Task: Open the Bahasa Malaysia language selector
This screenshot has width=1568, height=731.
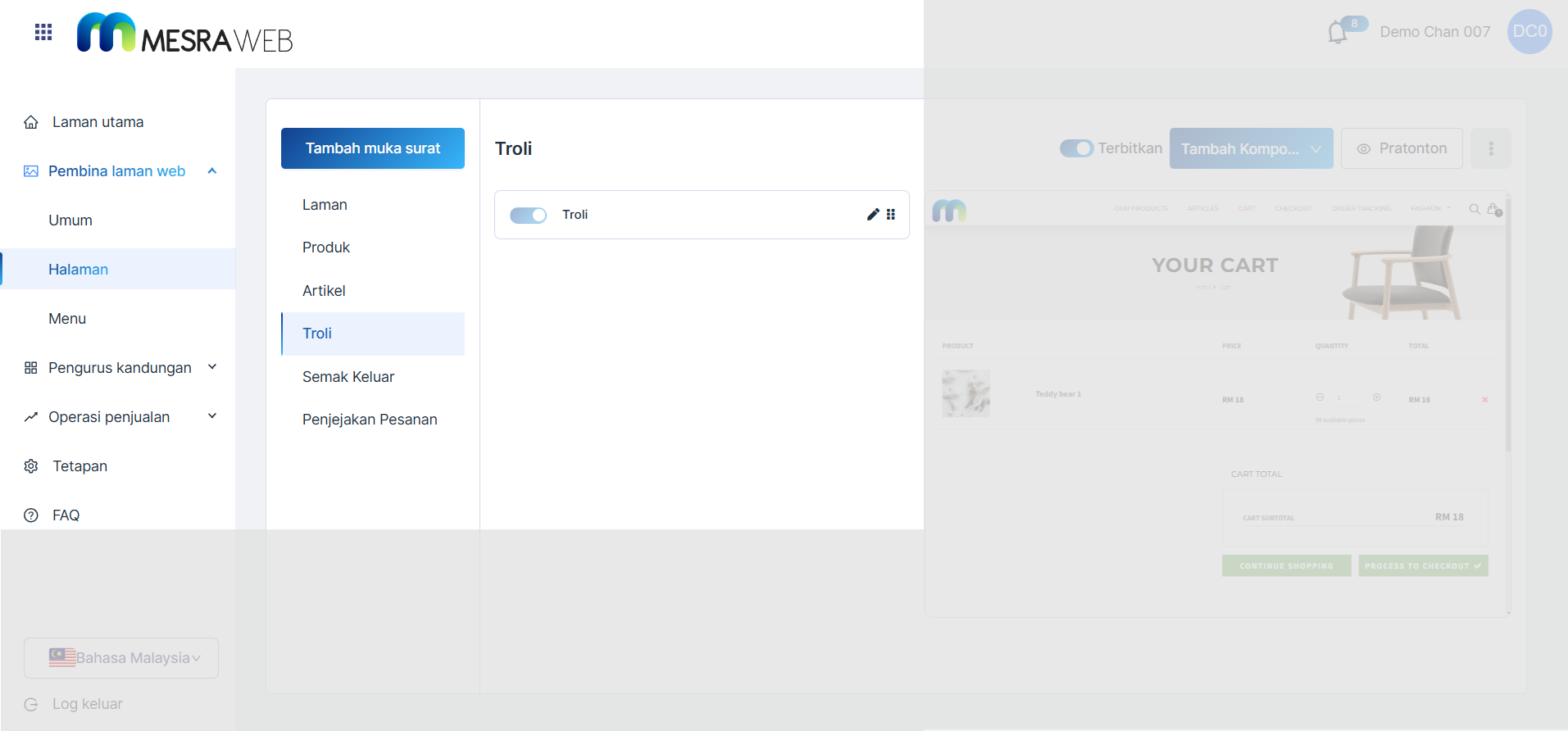Action: point(121,658)
